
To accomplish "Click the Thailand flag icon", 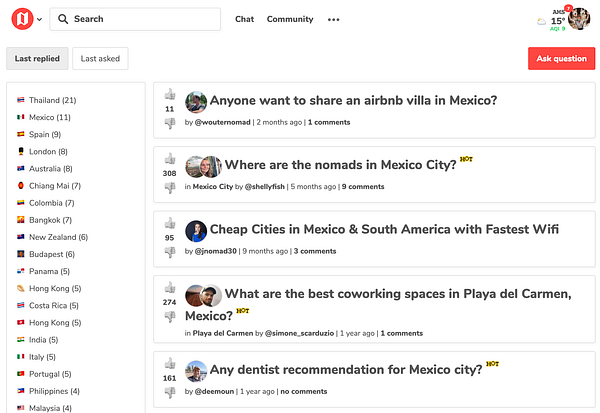I will pyautogui.click(x=21, y=100).
